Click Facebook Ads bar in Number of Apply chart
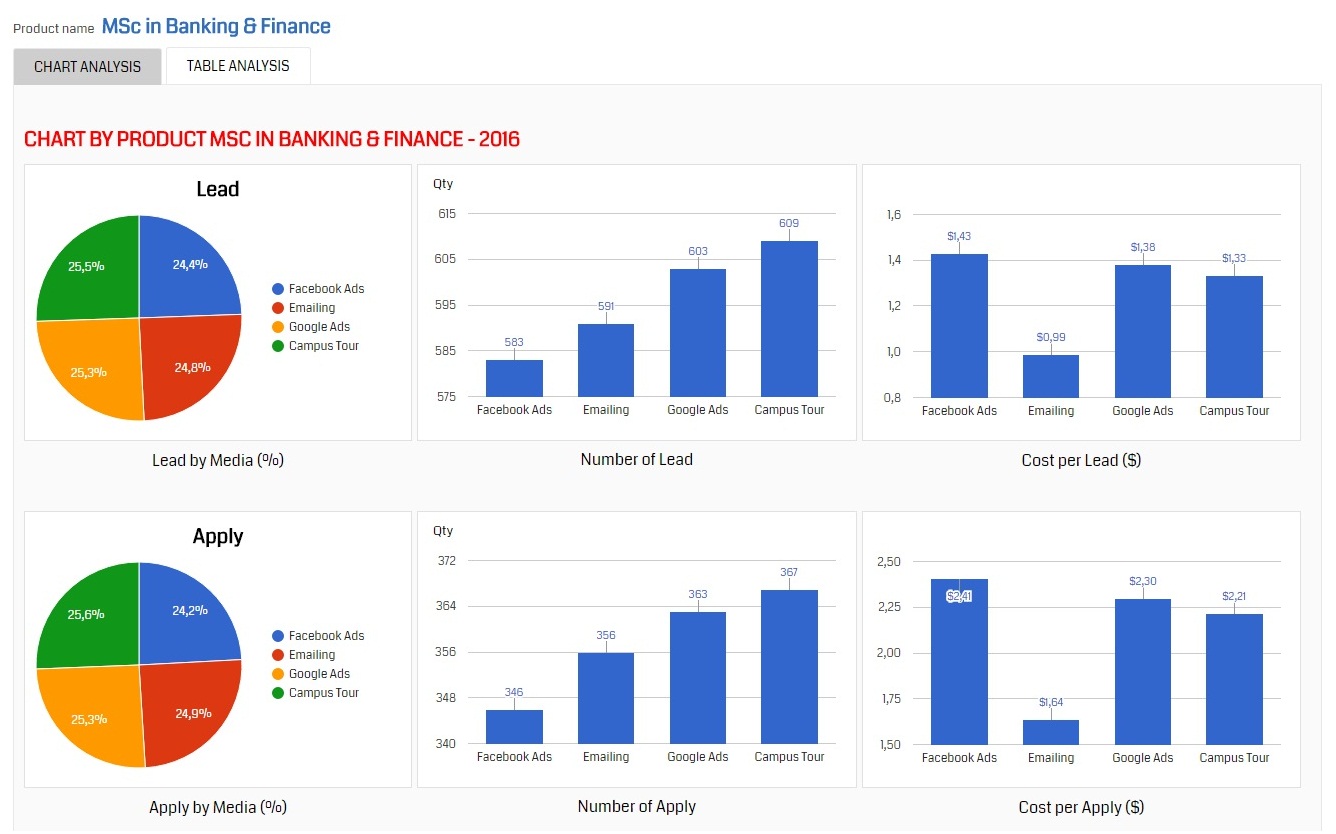 pyautogui.click(x=514, y=727)
